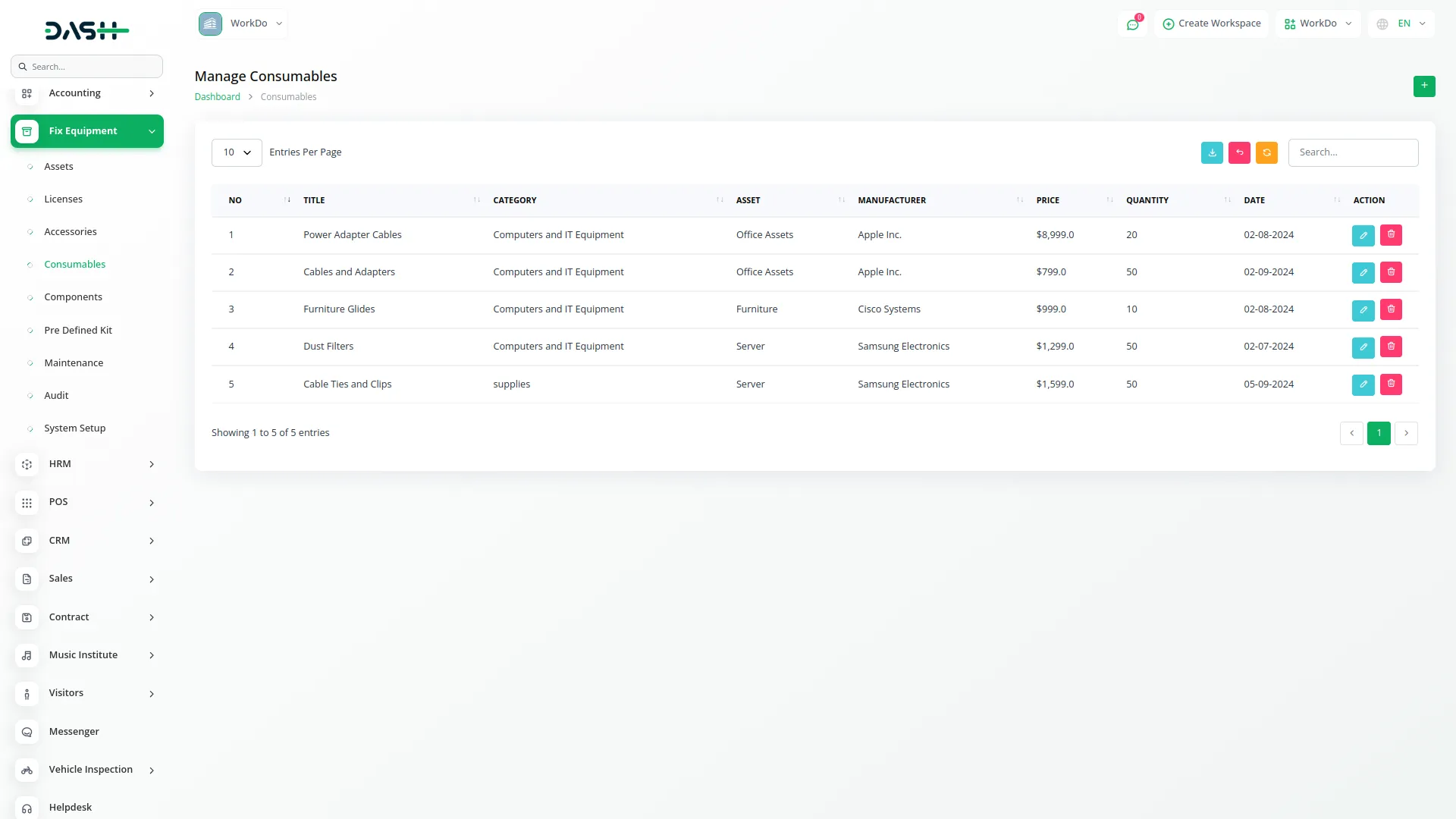
Task: Click the pink import arrow icon
Action: [1239, 152]
